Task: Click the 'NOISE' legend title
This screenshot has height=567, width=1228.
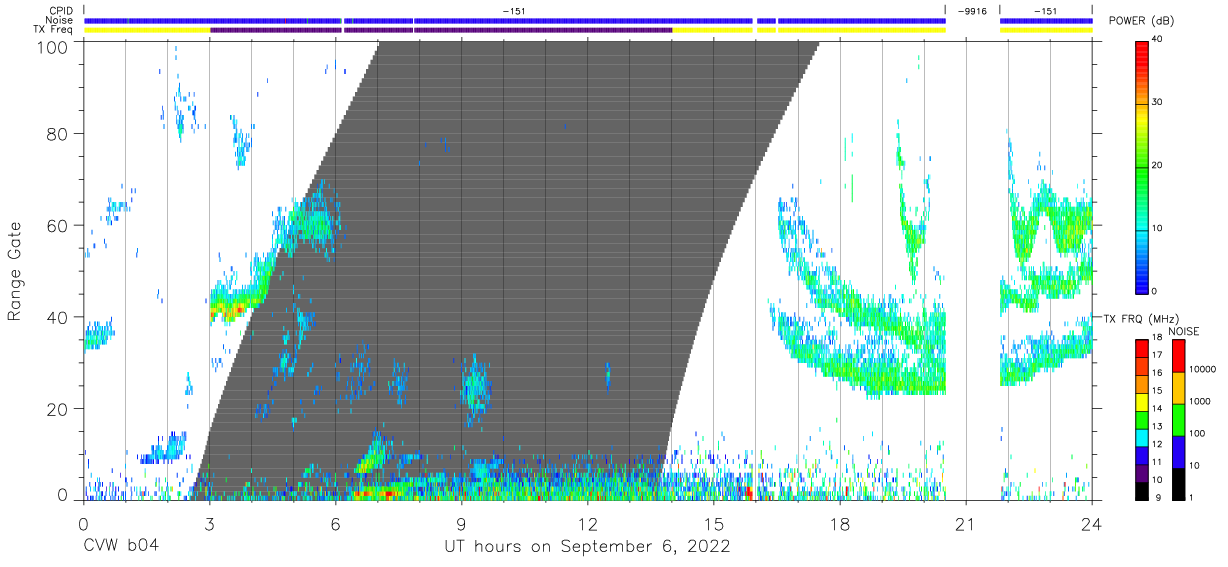Action: pyautogui.click(x=1186, y=331)
